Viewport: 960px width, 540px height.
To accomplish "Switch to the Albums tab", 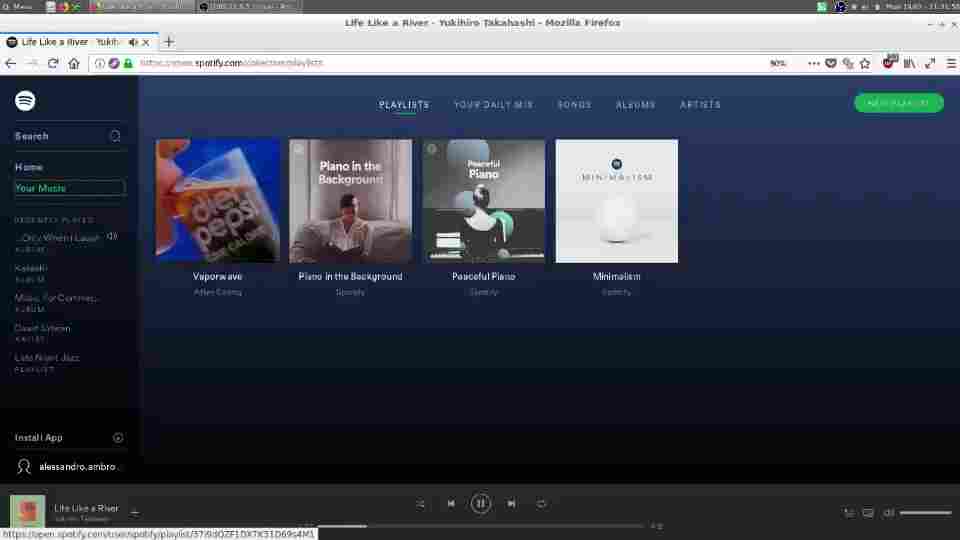I will 636,105.
